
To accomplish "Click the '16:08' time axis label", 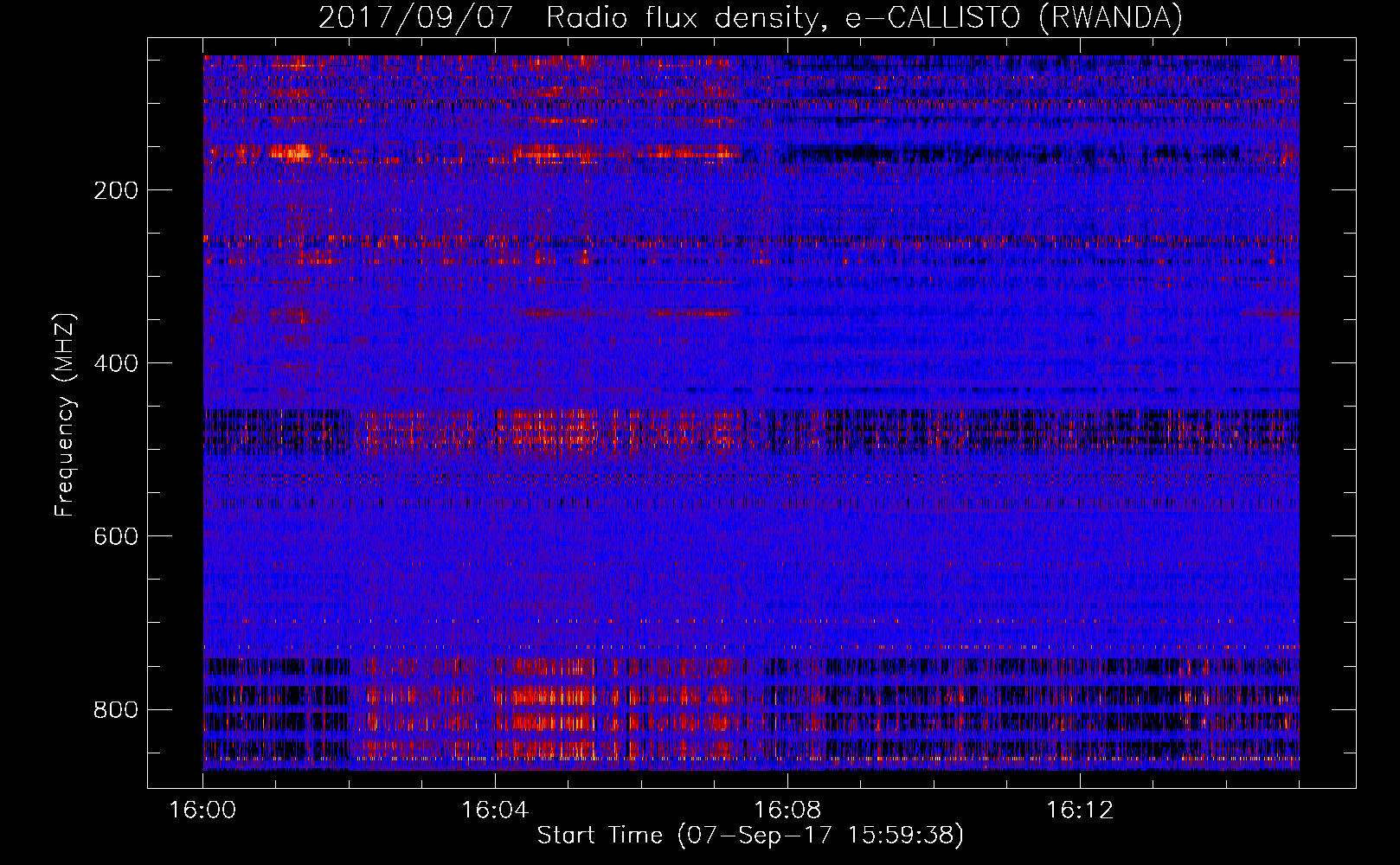I will pos(787,811).
